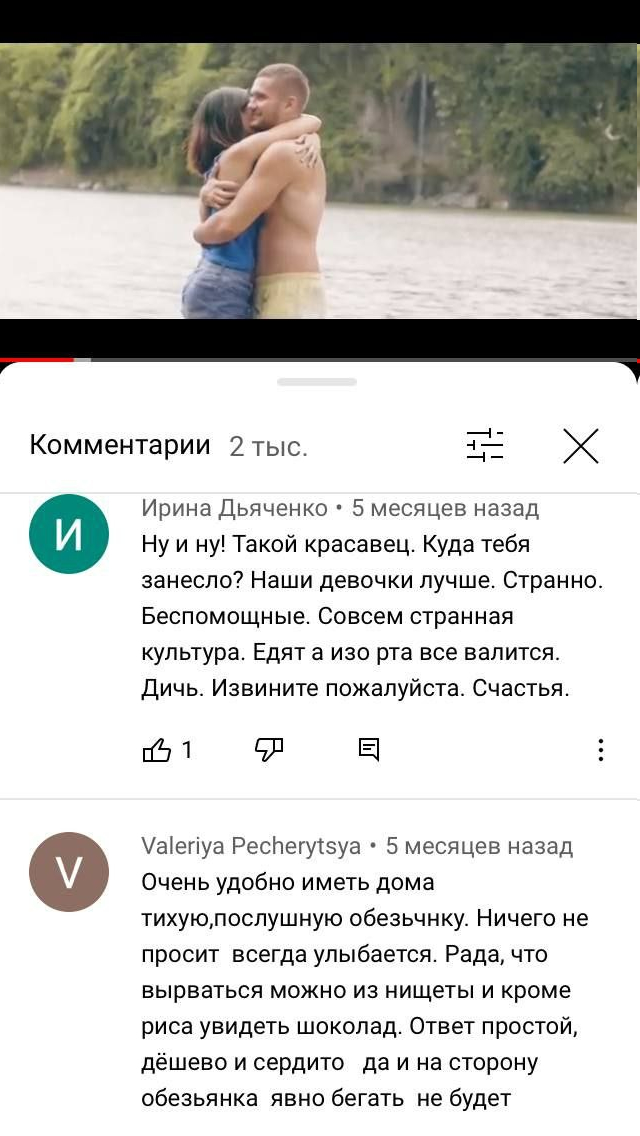
Task: Like Ирина Дьяченко's comment
Action: click(x=157, y=750)
